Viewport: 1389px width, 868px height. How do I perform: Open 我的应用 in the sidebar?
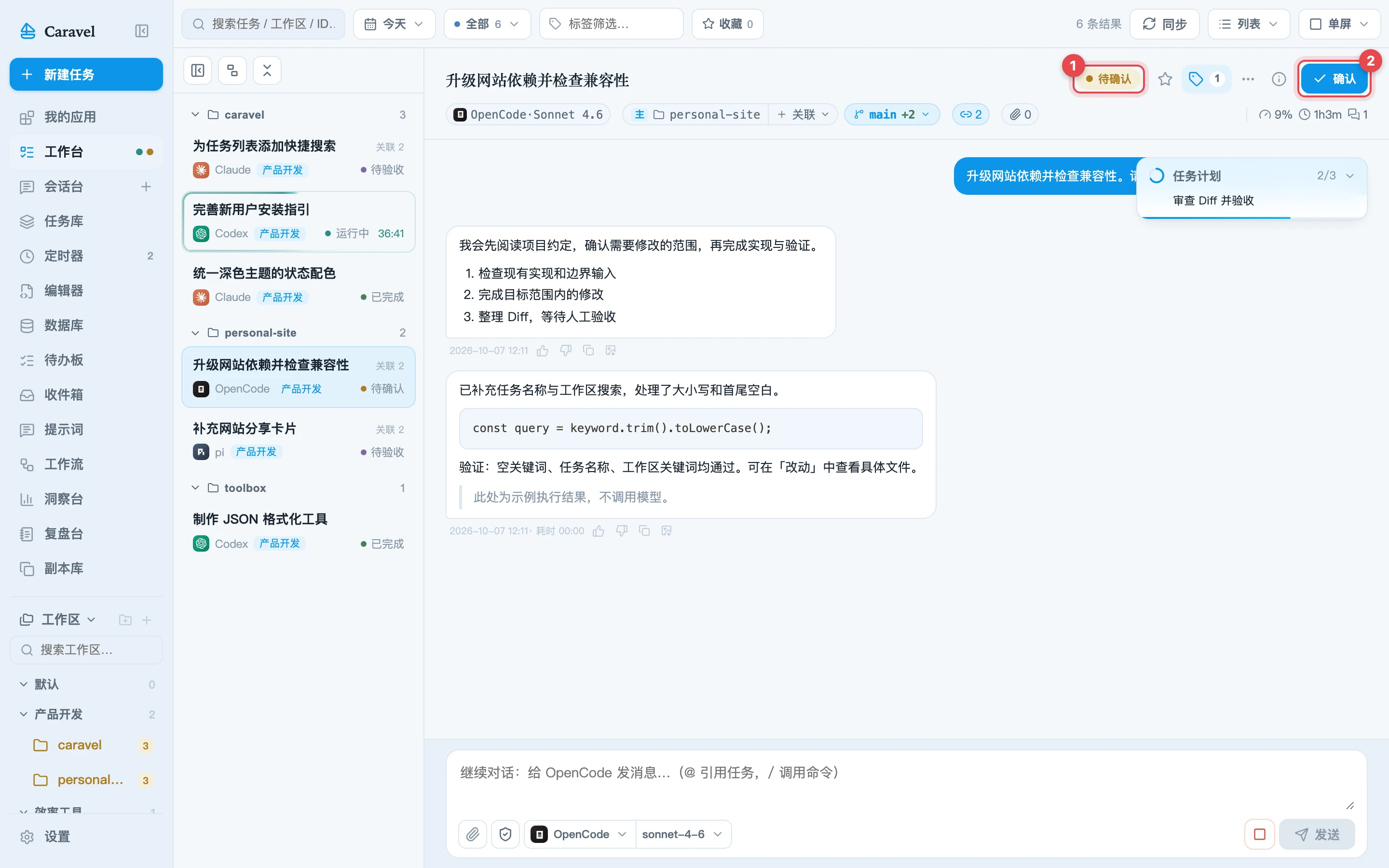(x=86, y=117)
